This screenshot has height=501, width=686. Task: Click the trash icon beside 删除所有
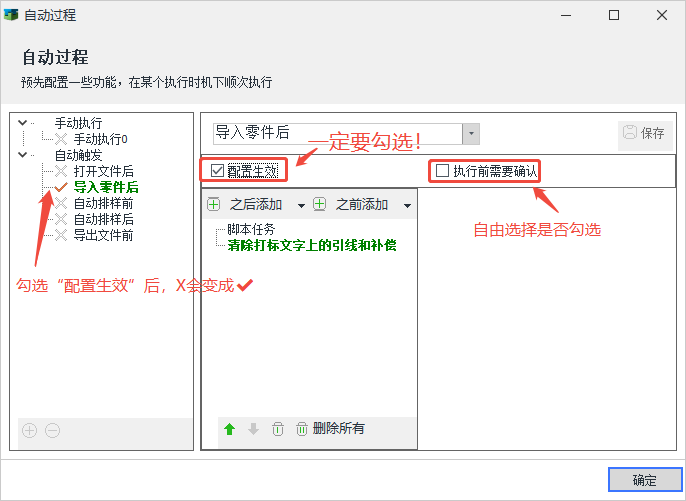302,429
